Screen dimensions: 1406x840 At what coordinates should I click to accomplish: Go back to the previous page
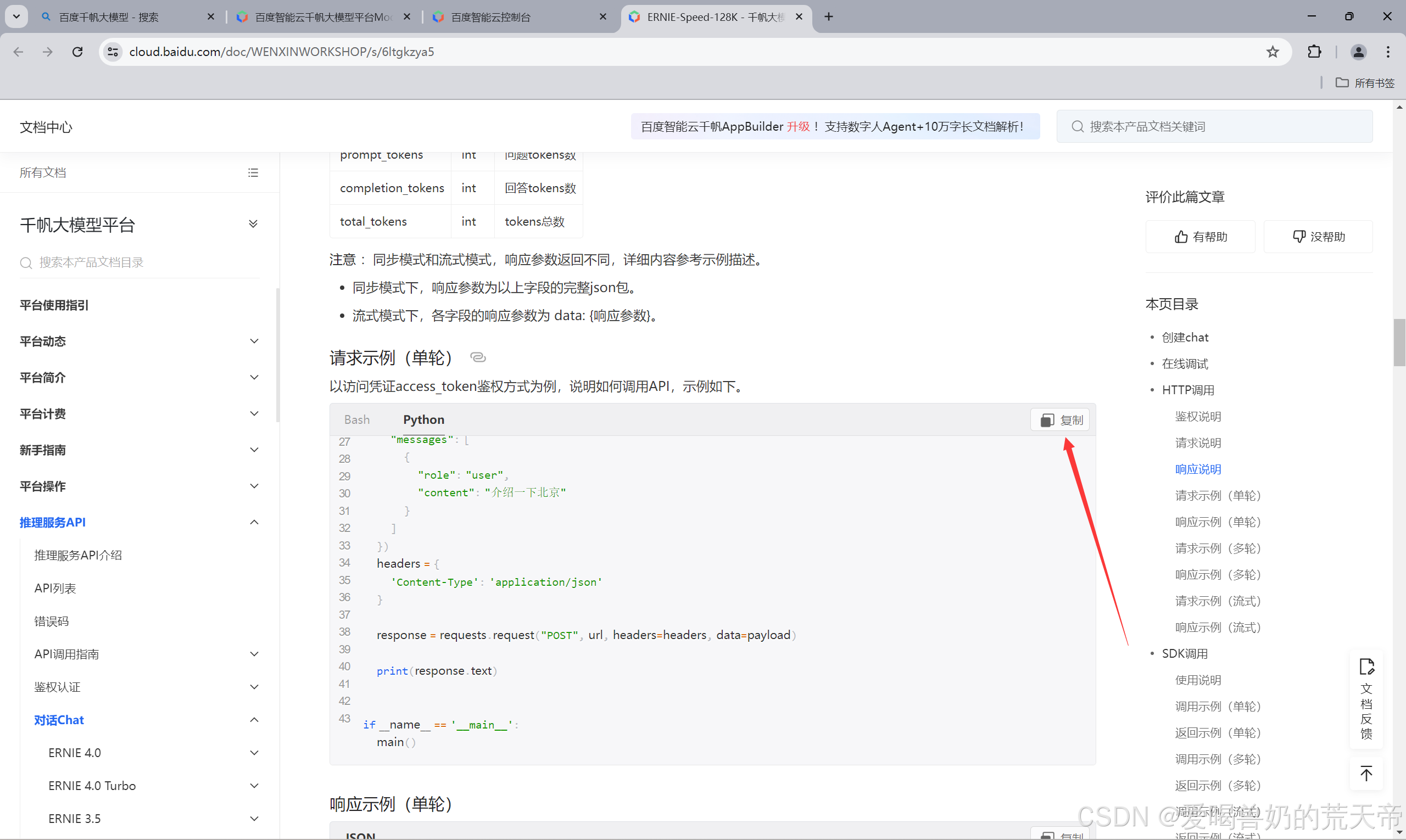(18, 52)
